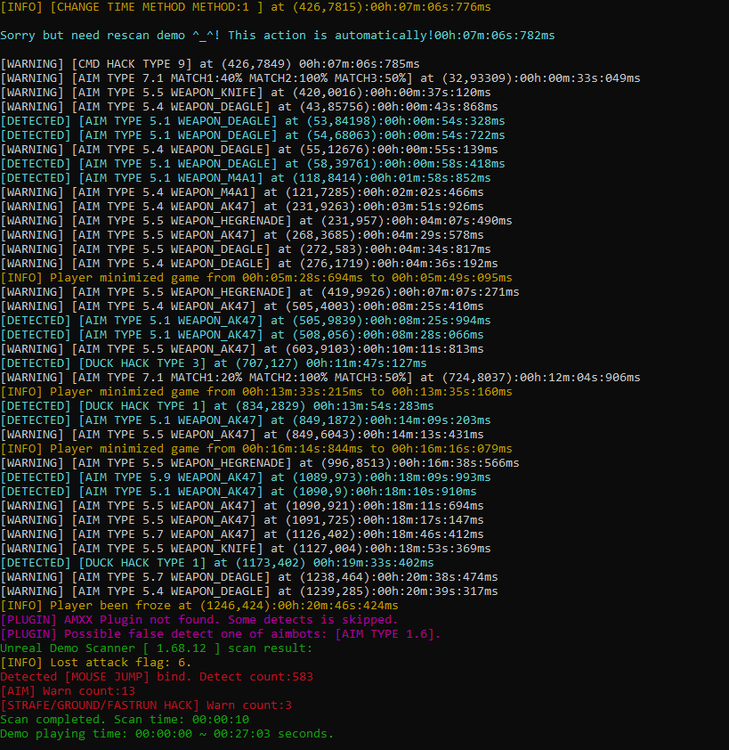Click the AK47 warning at 00h:14m:13s:431ms
Screen dimensions: 729x750
click(x=242, y=435)
